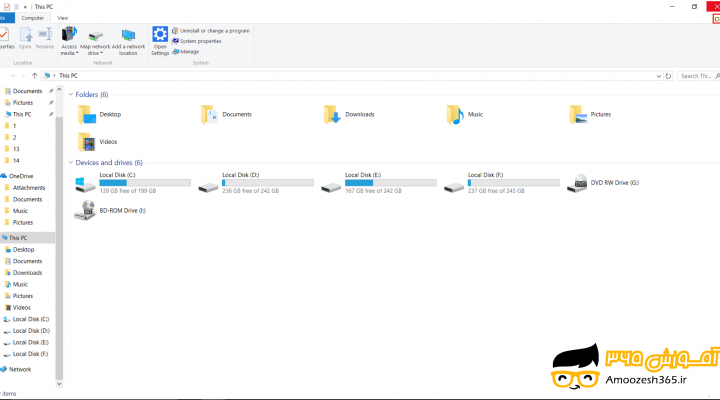
Task: Click navigation pane scroll up arrow
Action: click(x=59, y=89)
